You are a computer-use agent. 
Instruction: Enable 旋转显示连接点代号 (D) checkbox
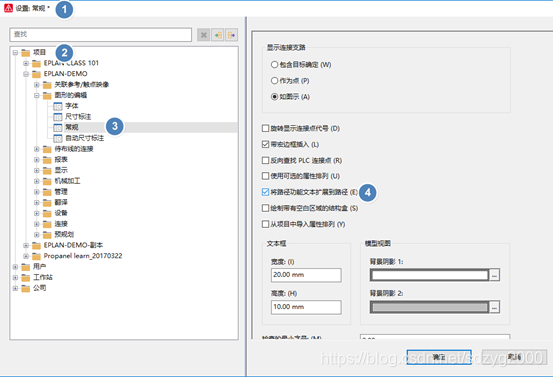[266, 128]
